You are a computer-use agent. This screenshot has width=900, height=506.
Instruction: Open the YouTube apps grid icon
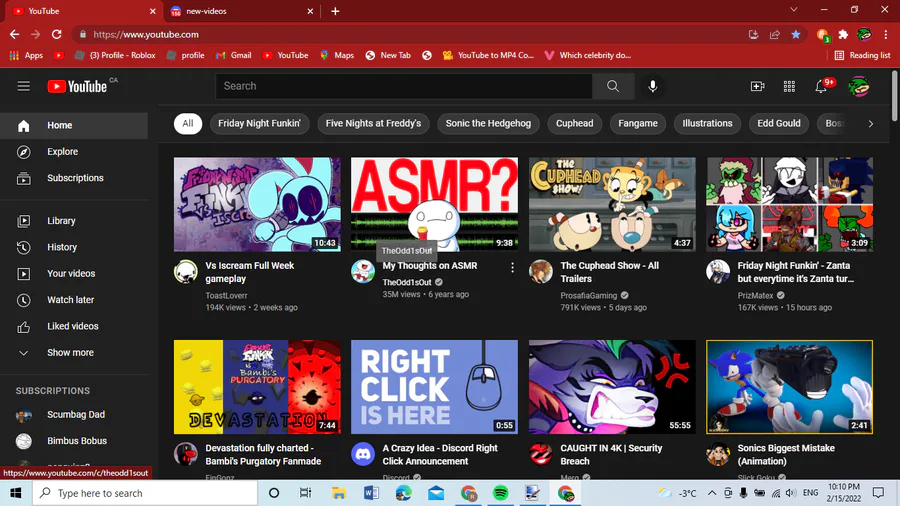click(789, 86)
